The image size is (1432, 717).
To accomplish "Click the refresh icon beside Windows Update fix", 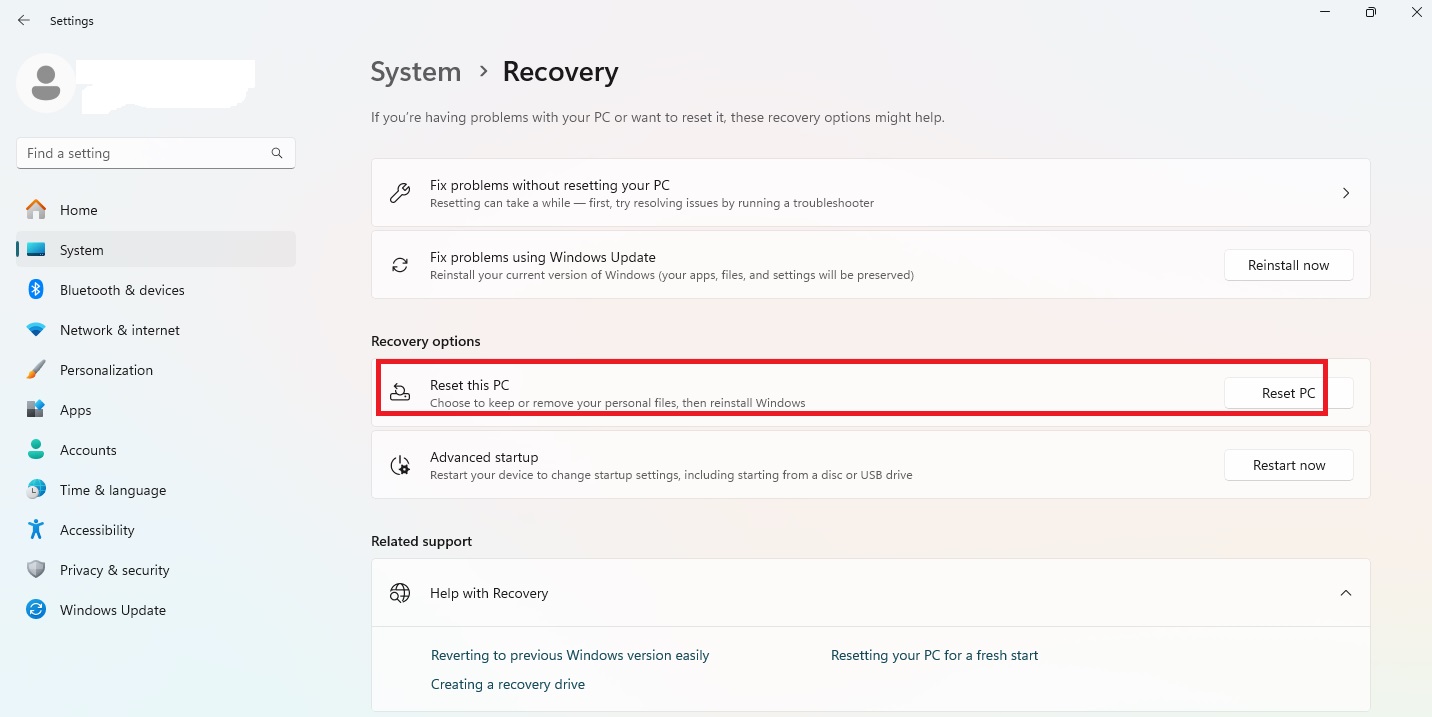I will tap(400, 265).
